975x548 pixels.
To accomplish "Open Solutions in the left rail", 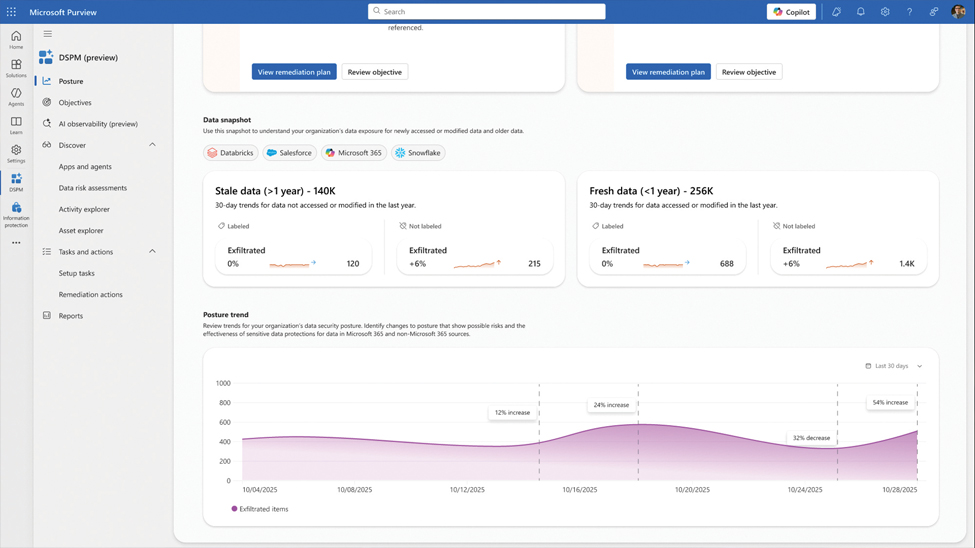I will coord(16,68).
